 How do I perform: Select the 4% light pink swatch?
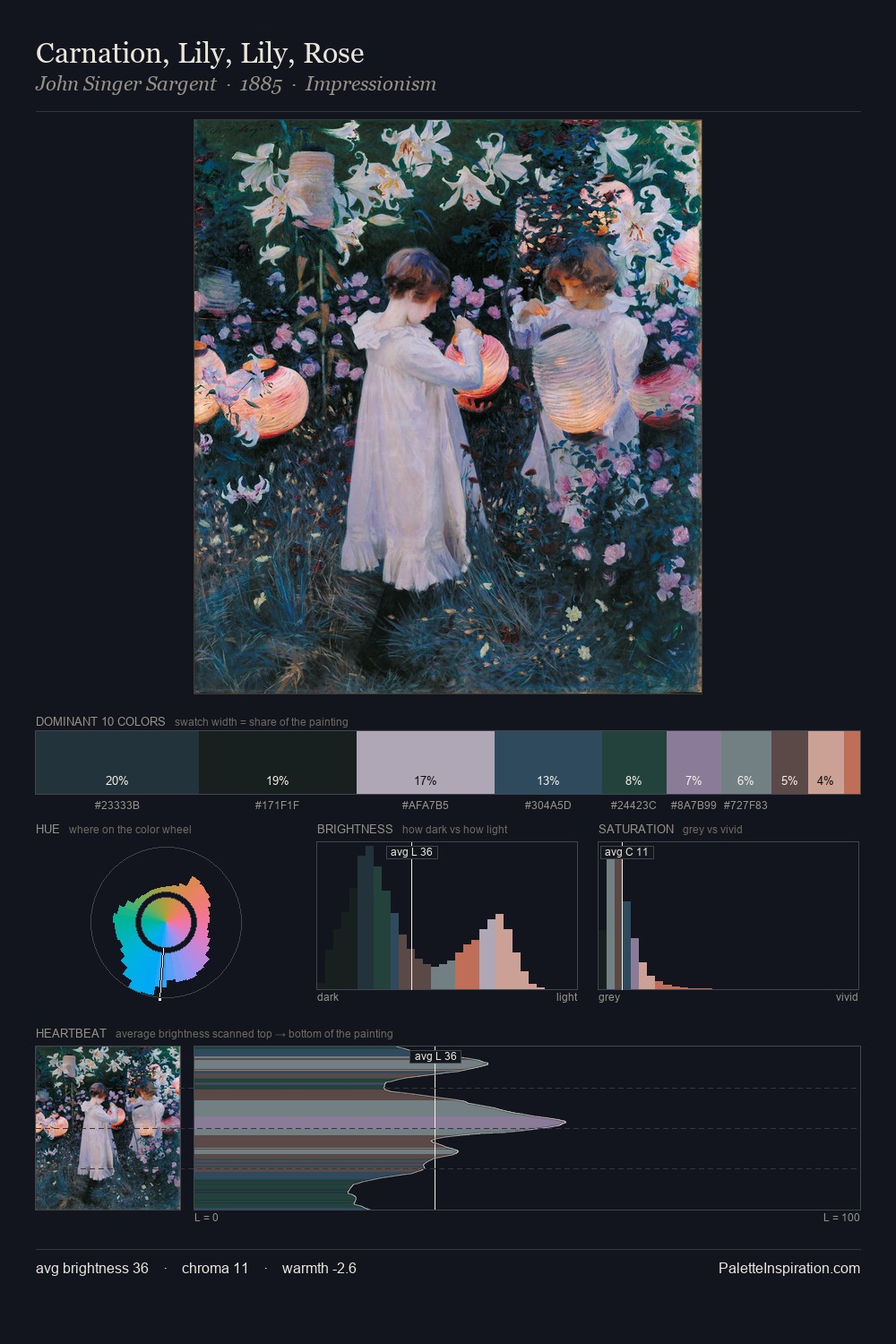point(826,762)
